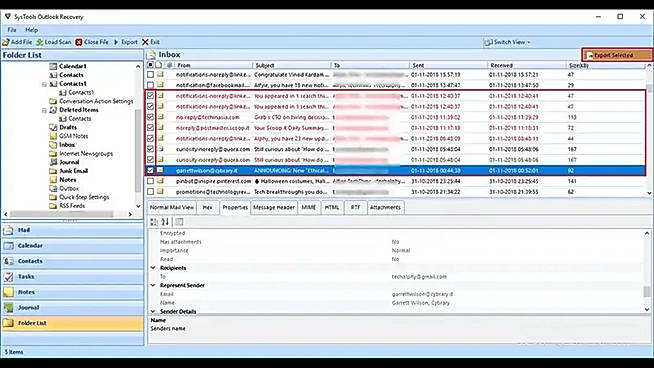Image resolution: width=654 pixels, height=368 pixels.
Task: Sort by the Sent column header
Action: [x=448, y=65]
